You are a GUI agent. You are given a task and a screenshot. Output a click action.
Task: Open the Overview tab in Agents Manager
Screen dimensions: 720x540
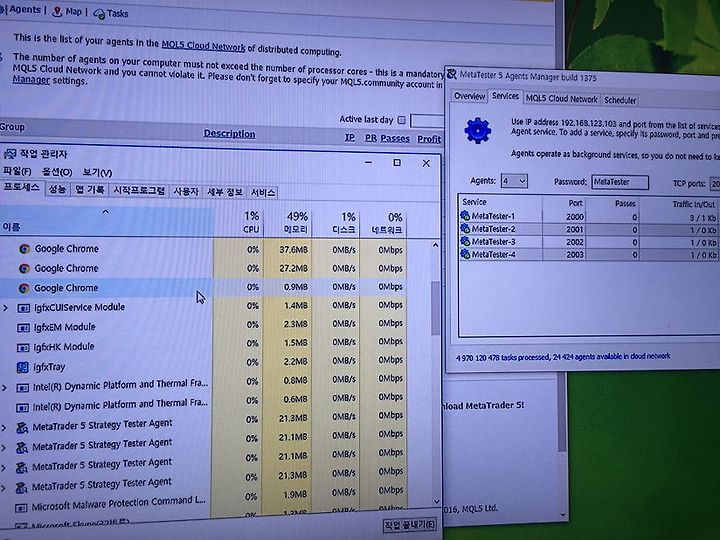[469, 96]
